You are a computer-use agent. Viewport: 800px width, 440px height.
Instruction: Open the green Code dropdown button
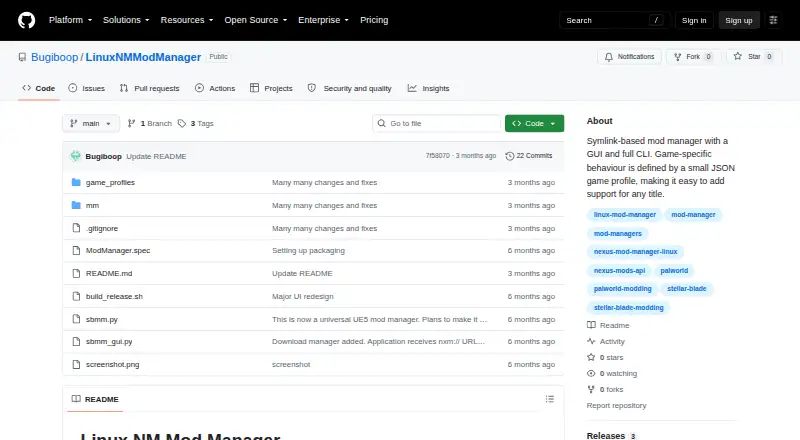[534, 124]
